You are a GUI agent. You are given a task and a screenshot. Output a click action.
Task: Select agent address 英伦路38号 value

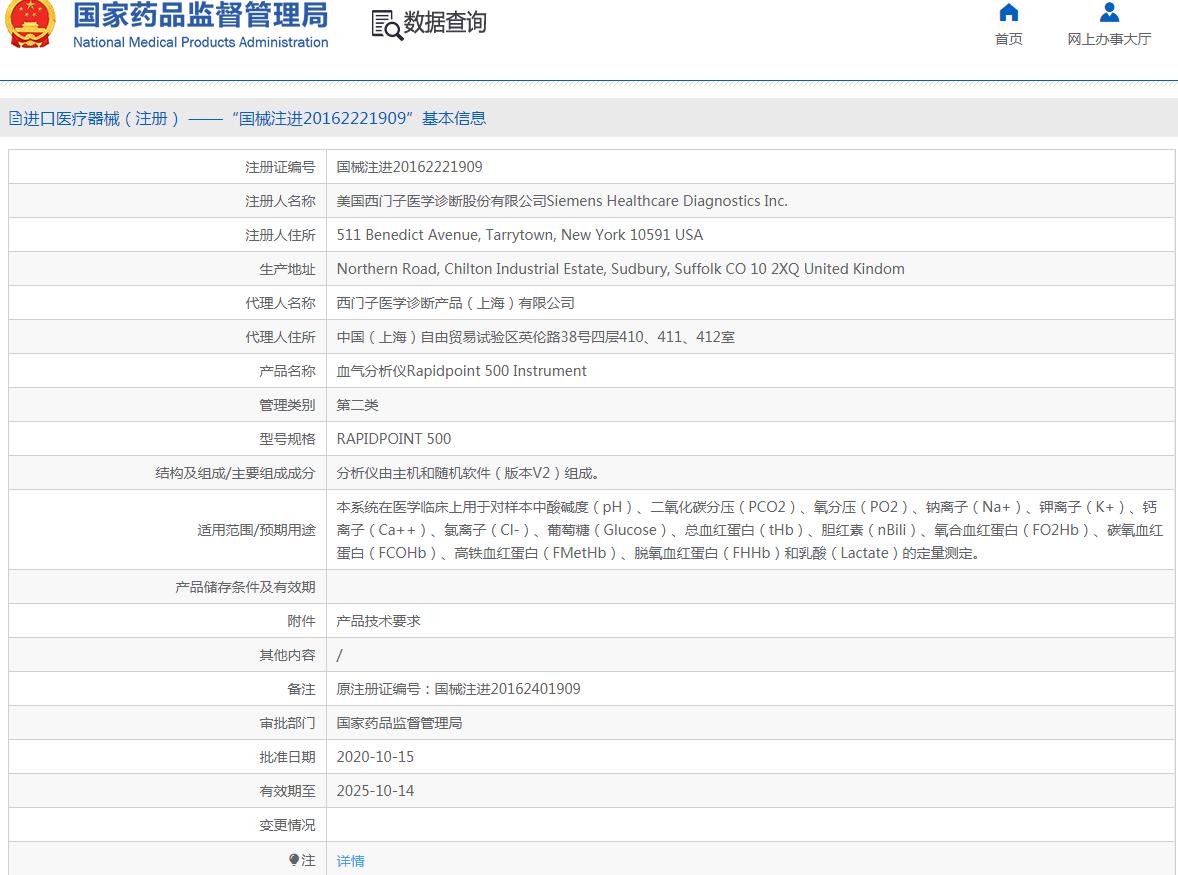tap(536, 337)
